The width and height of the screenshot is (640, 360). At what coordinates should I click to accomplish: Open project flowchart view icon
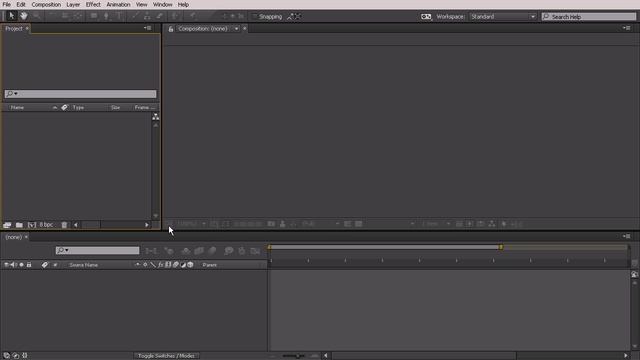156,117
